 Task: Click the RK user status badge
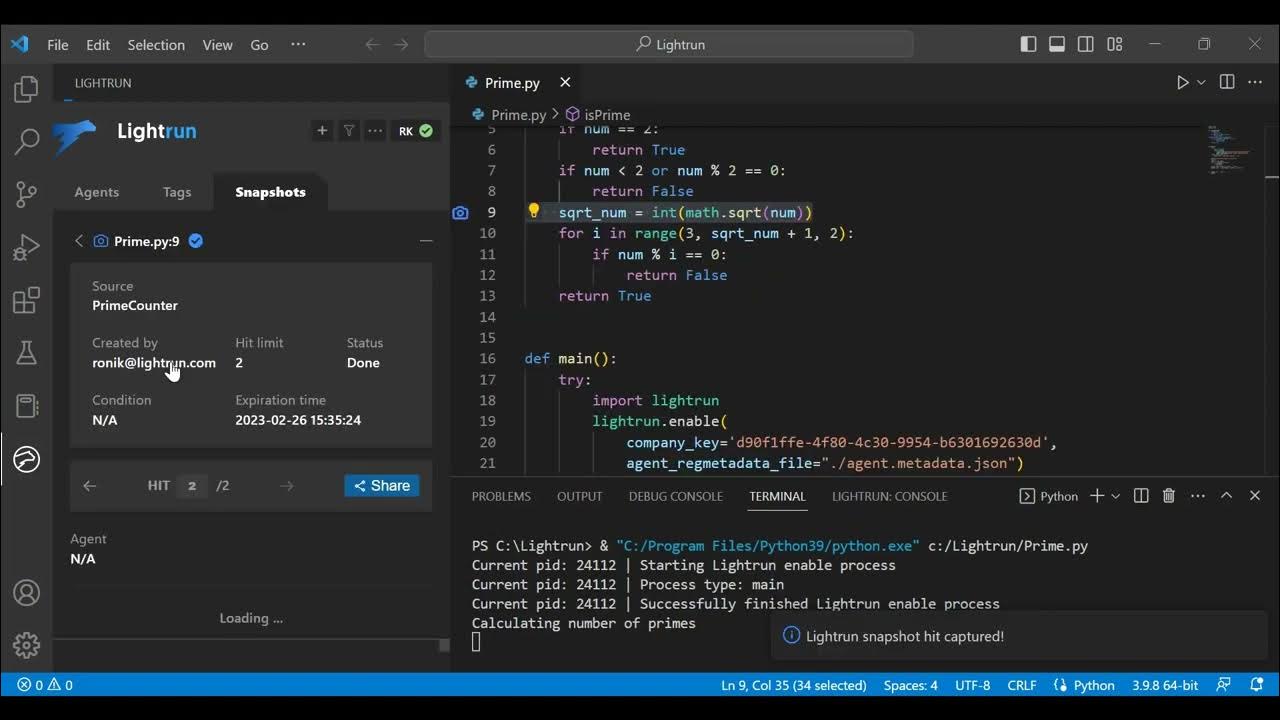point(416,131)
